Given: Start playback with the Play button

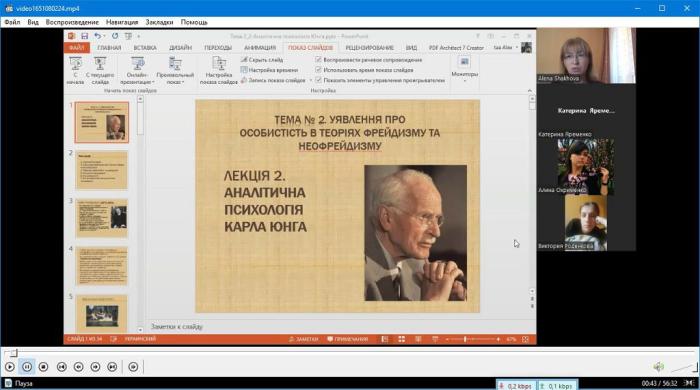Looking at the screenshot, I should (x=10, y=367).
